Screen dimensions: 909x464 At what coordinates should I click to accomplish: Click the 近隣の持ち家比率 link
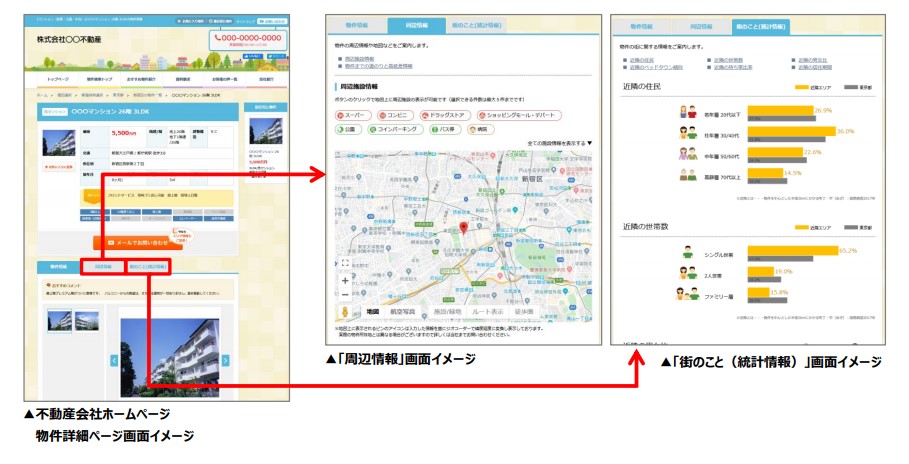click(x=733, y=67)
